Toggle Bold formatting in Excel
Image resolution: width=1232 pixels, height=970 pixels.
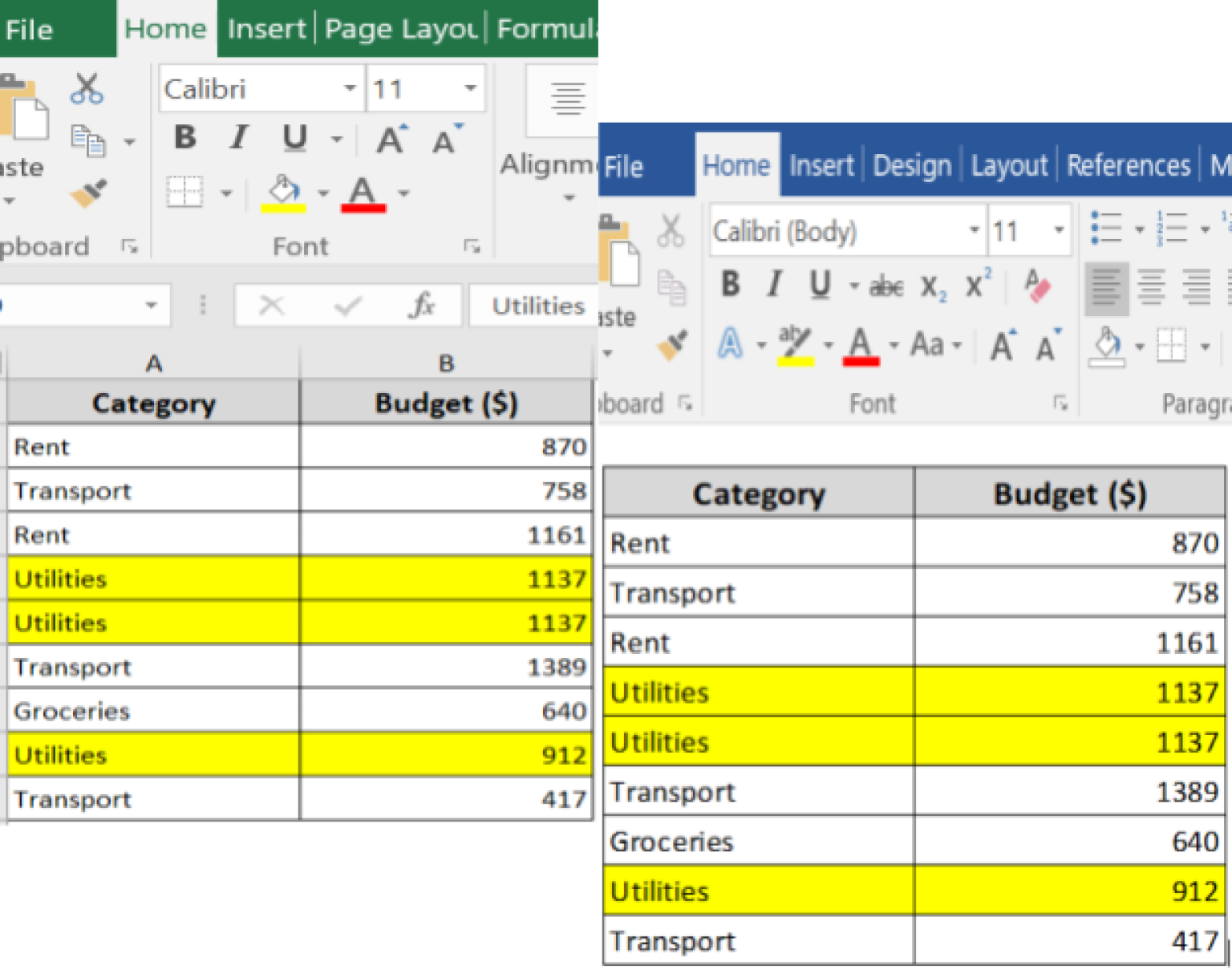(184, 138)
